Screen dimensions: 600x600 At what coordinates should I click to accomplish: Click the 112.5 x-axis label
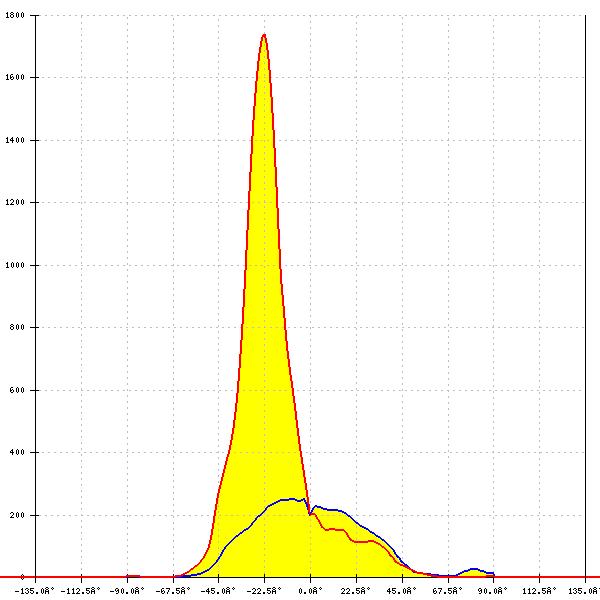tap(539, 591)
